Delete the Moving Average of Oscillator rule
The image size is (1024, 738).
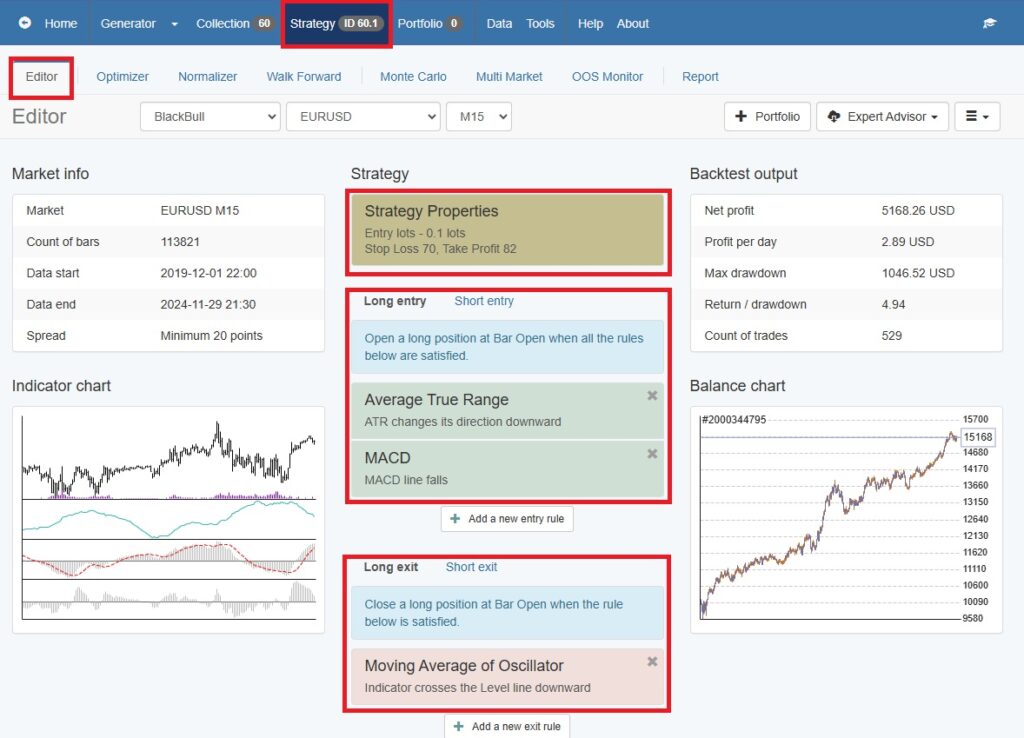point(652,662)
